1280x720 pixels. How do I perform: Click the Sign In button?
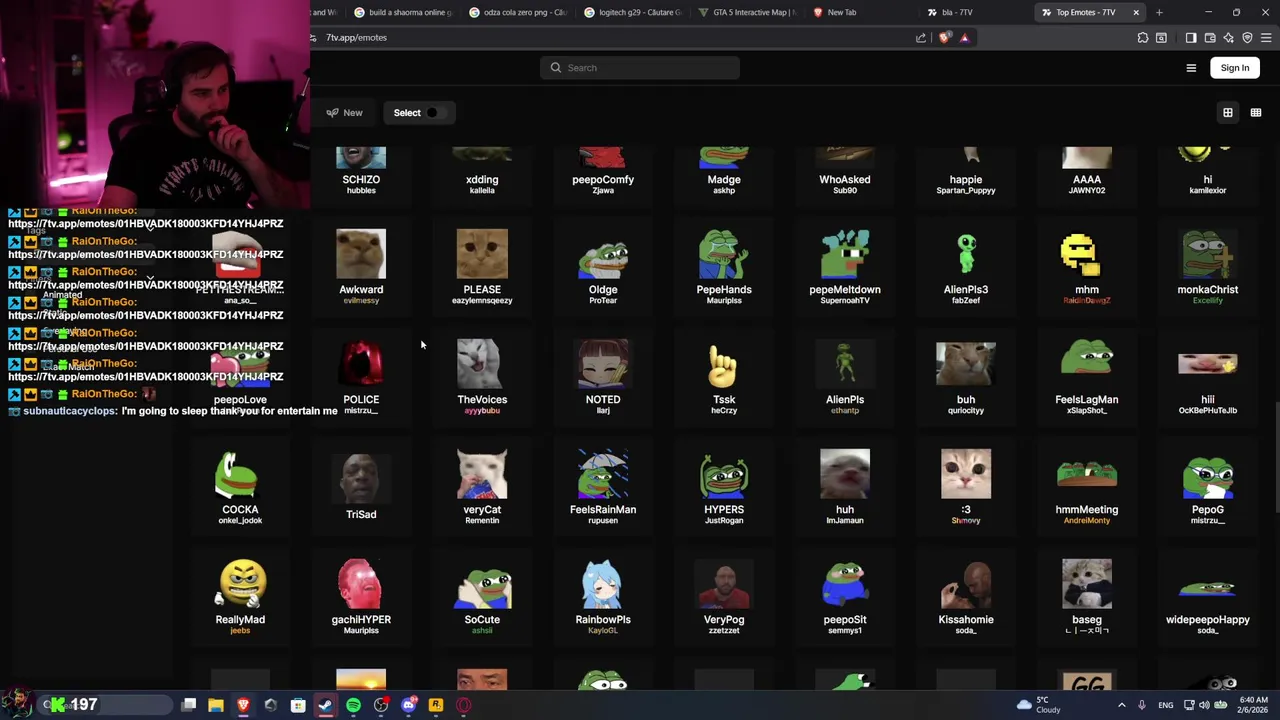click(1235, 68)
